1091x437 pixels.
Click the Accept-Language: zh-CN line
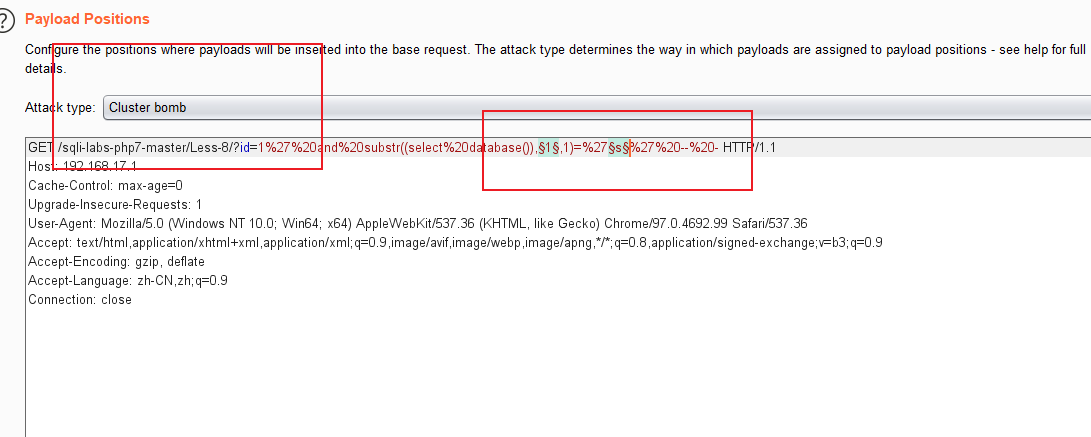128,281
